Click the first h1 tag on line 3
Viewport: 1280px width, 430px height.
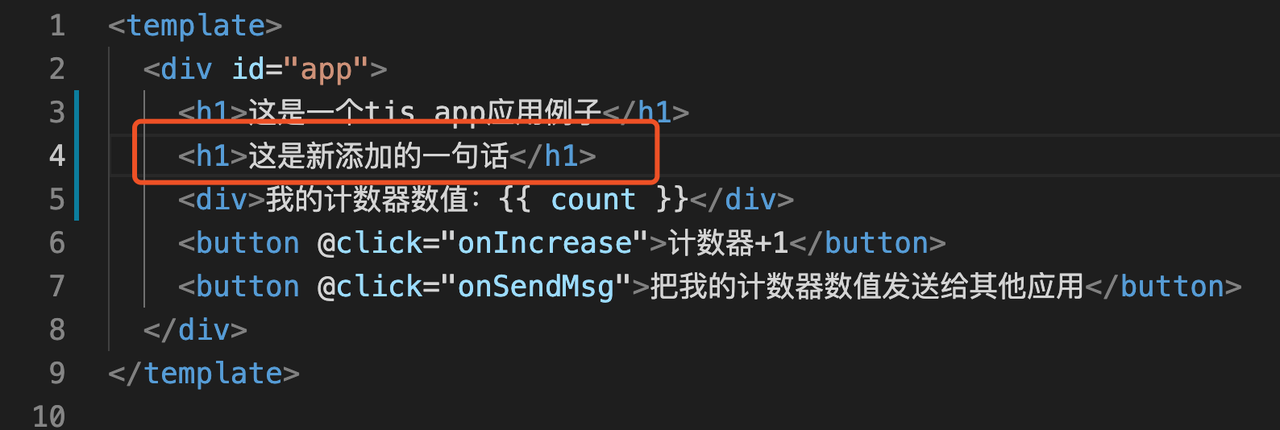tap(213, 113)
